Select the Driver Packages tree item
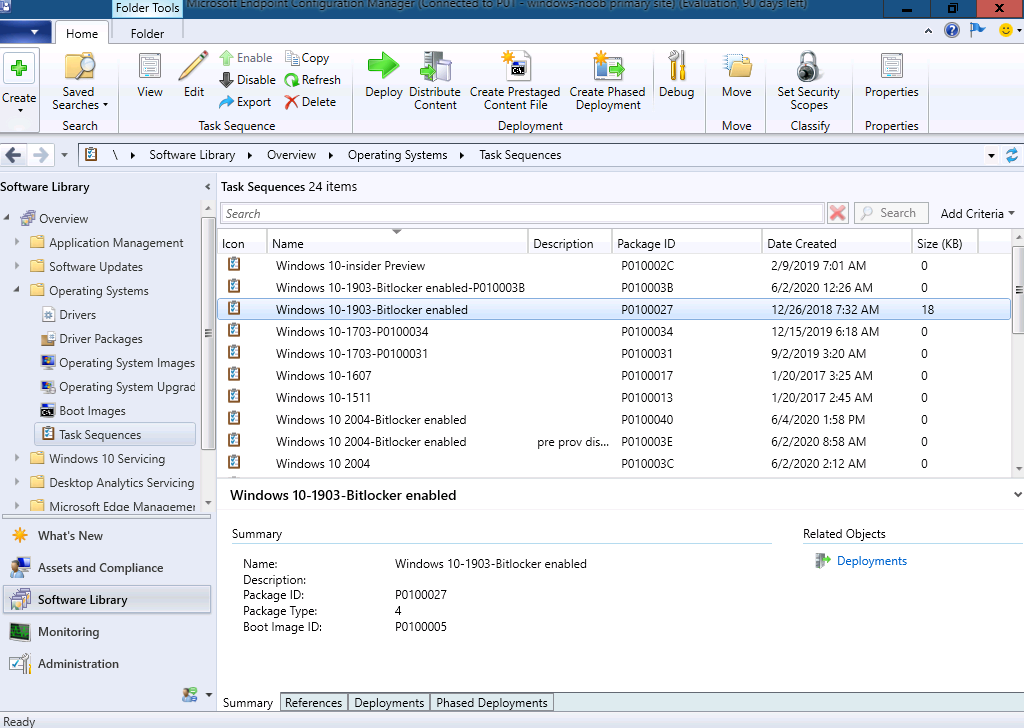The height and width of the screenshot is (728, 1024). tap(101, 338)
